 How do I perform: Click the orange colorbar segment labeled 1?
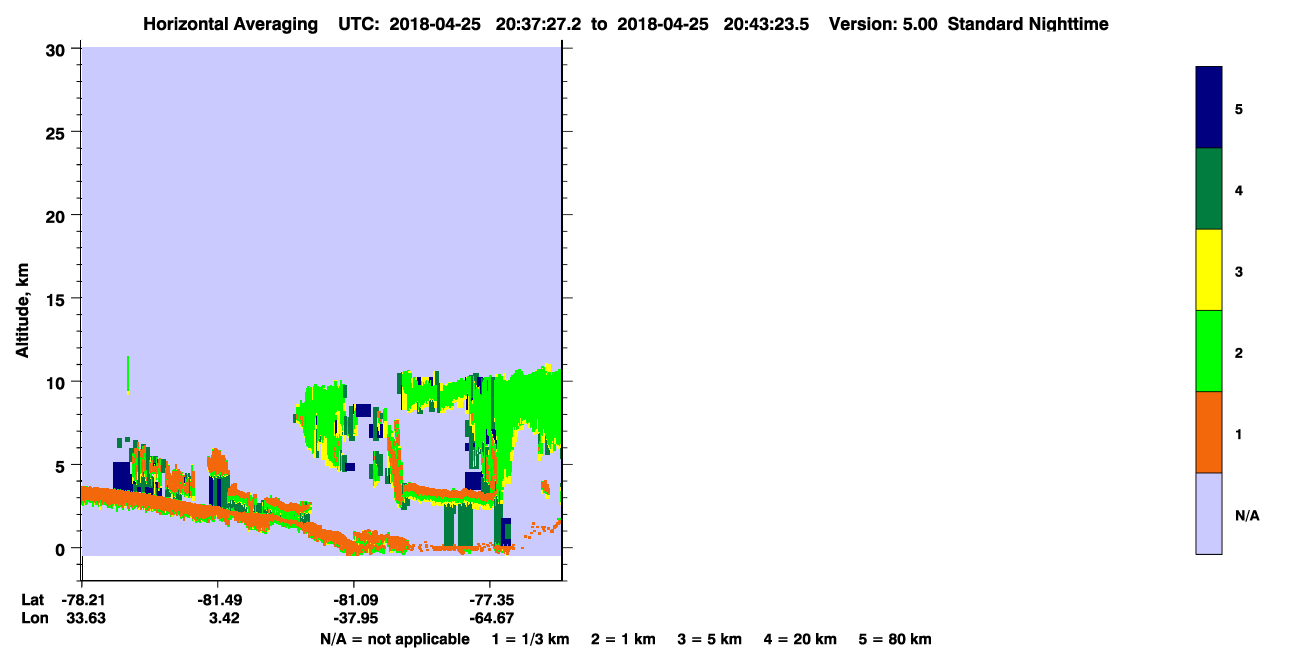coord(1209,432)
